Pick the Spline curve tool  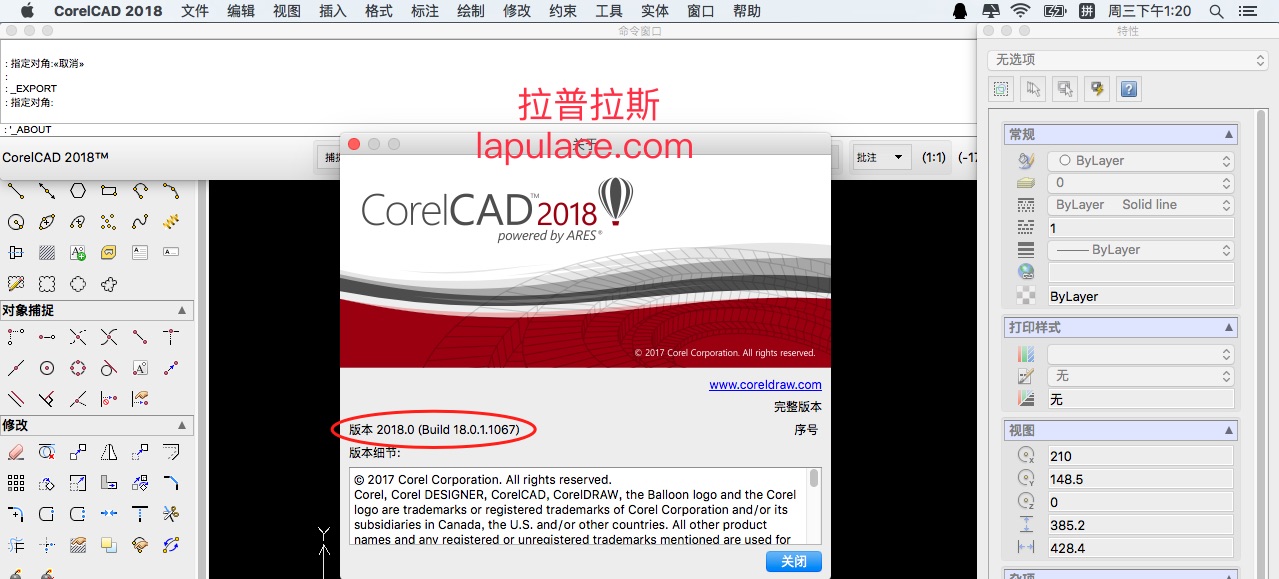(140, 222)
